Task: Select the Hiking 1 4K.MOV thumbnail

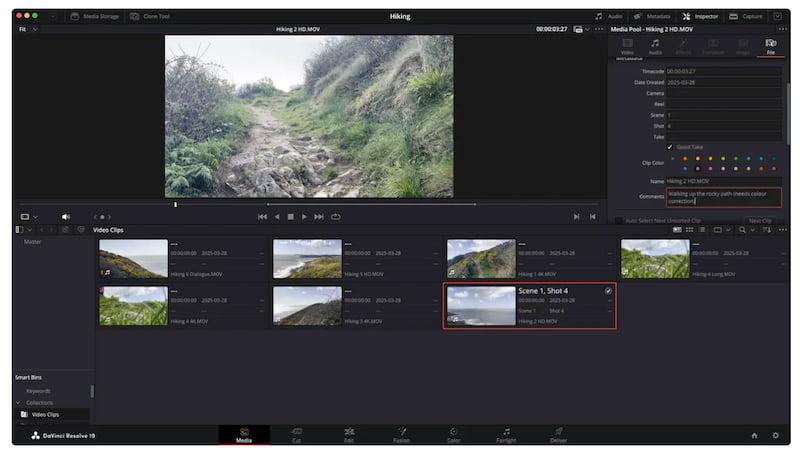Action: pos(481,259)
